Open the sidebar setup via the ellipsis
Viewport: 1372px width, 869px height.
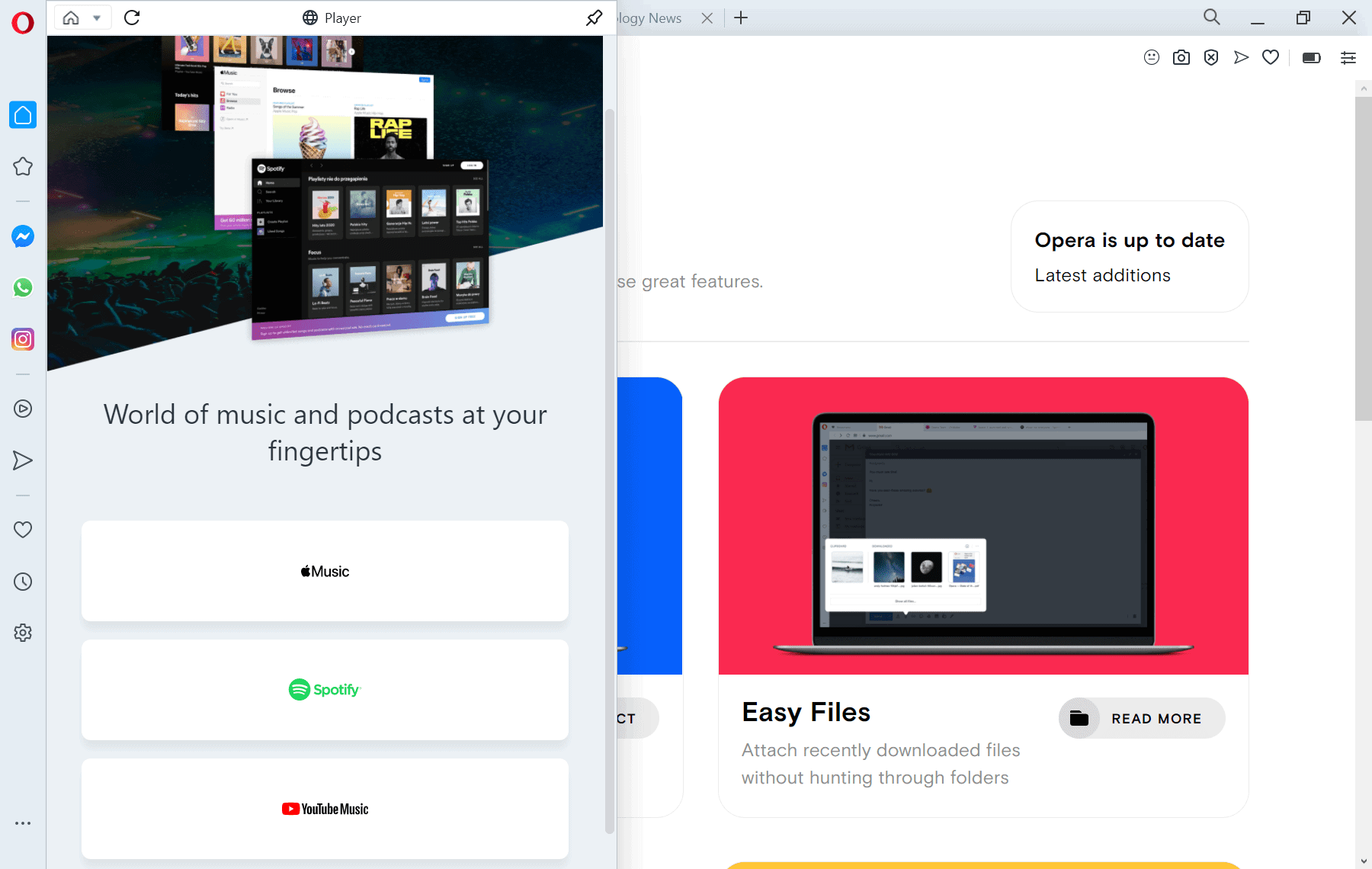(23, 823)
